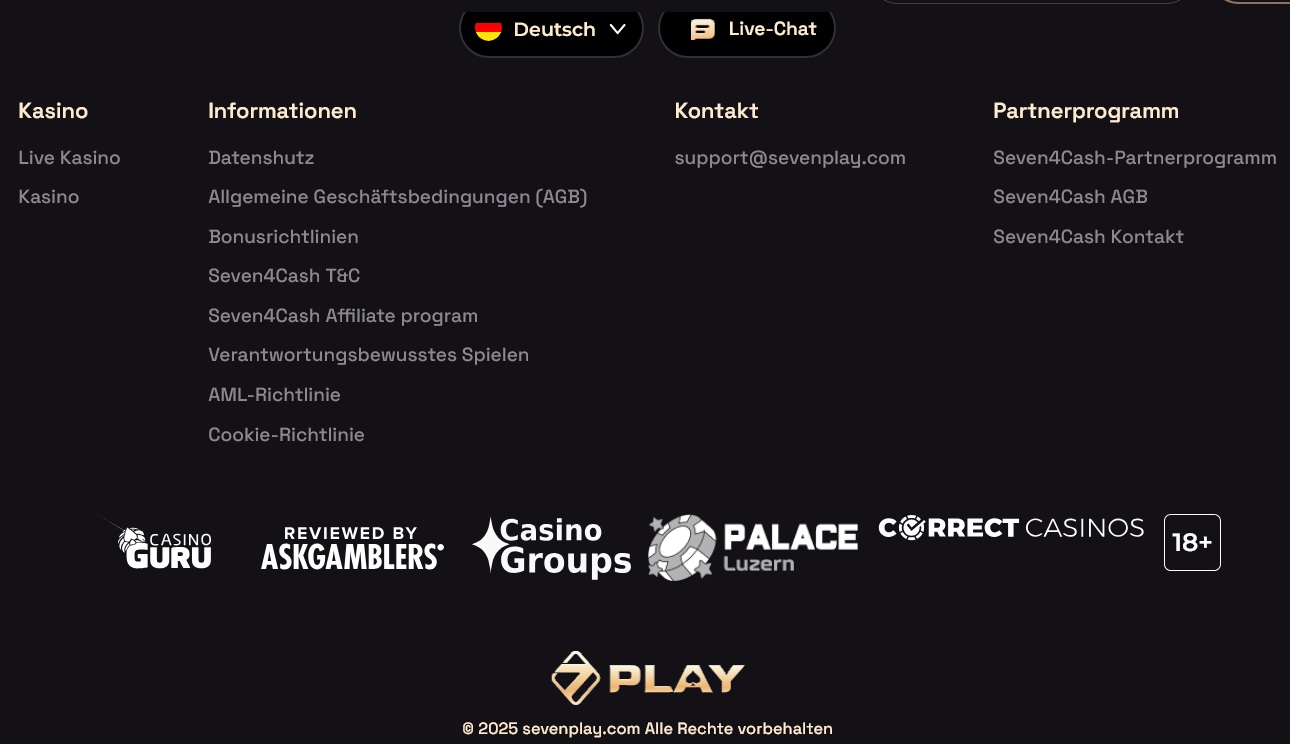Open Verantwortungsbewusstes Spielen link
Screen dimensions: 1290x744
[x=368, y=355]
